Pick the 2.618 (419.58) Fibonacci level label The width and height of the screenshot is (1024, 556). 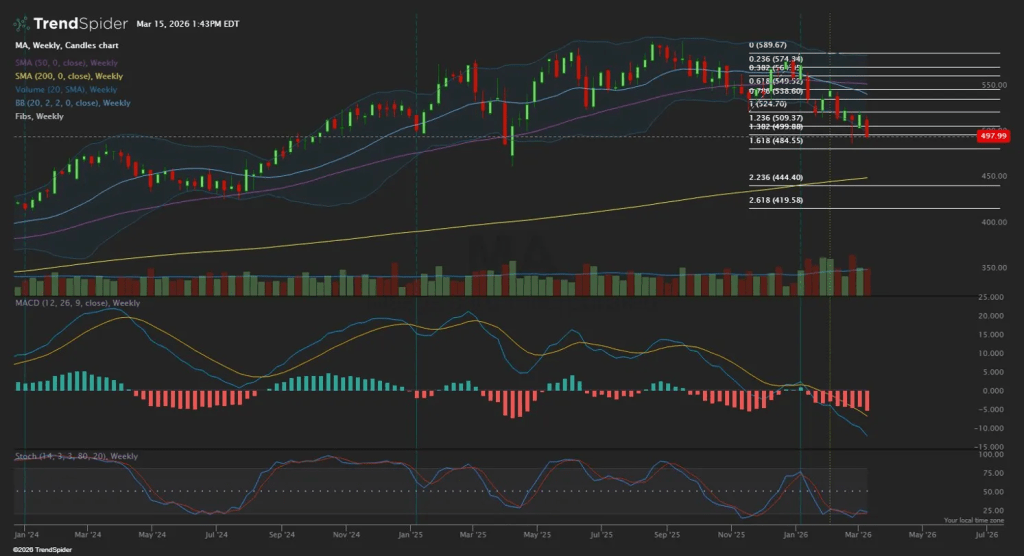click(x=774, y=200)
